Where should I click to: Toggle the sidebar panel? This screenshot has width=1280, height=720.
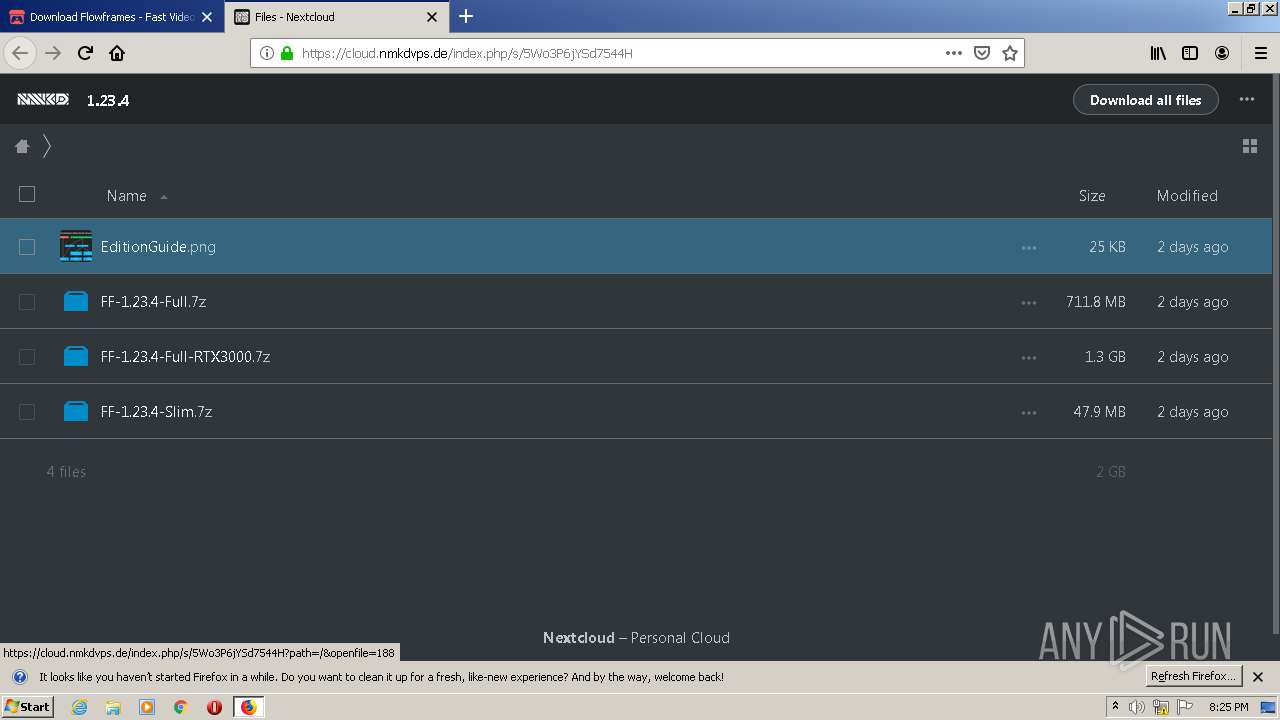tap(1190, 53)
